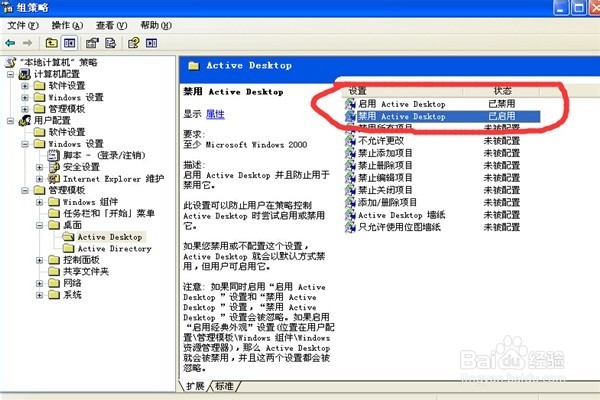Select the 系统 tree item
This screenshot has width=600, height=400.
tap(72, 295)
